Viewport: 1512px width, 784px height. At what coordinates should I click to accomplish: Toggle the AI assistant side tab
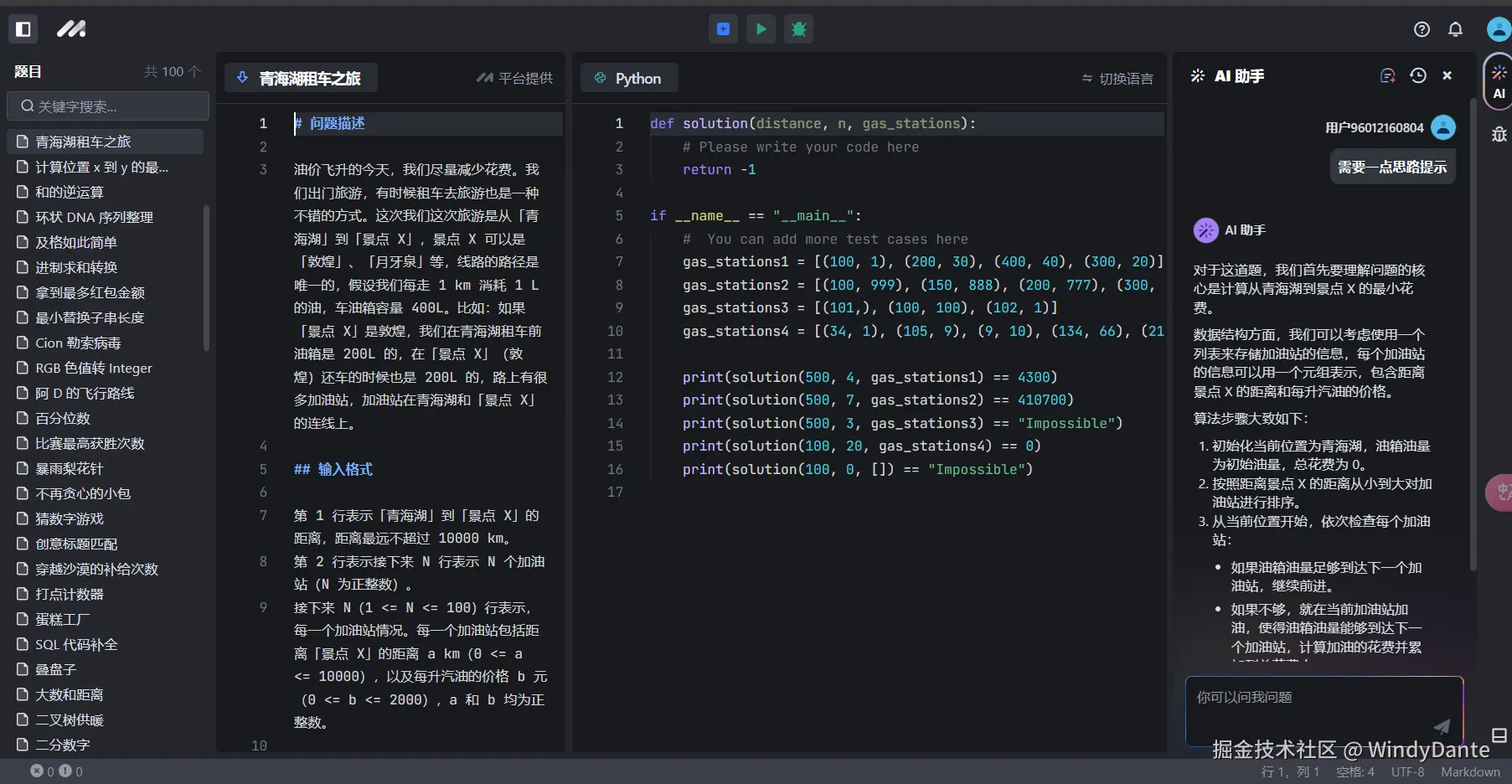coord(1499,82)
